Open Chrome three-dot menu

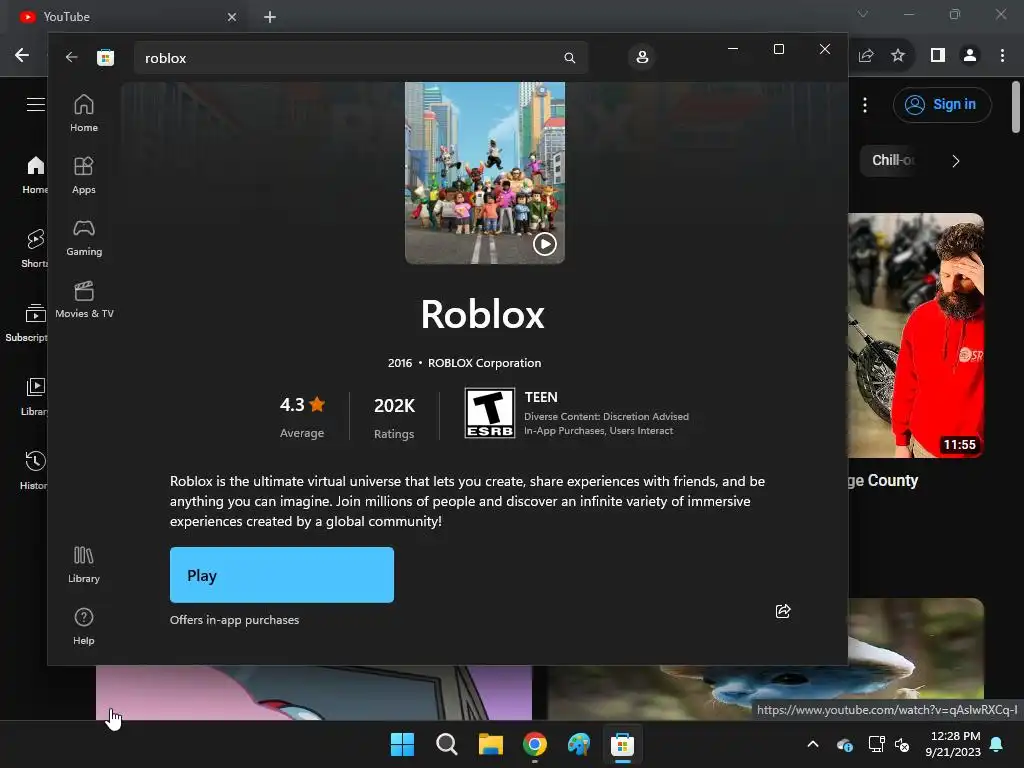click(x=1002, y=56)
